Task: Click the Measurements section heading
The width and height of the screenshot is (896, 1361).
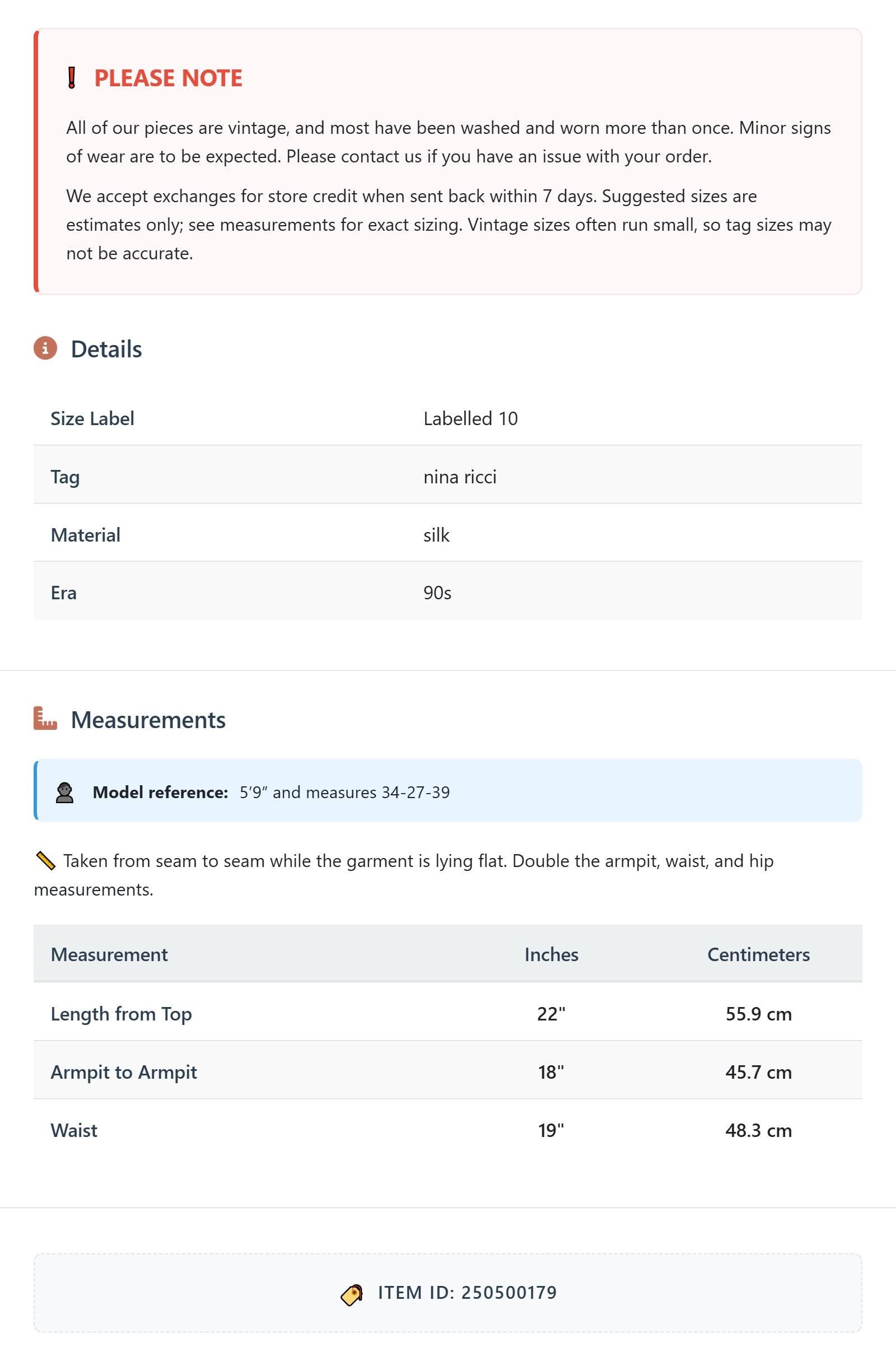Action: click(148, 719)
